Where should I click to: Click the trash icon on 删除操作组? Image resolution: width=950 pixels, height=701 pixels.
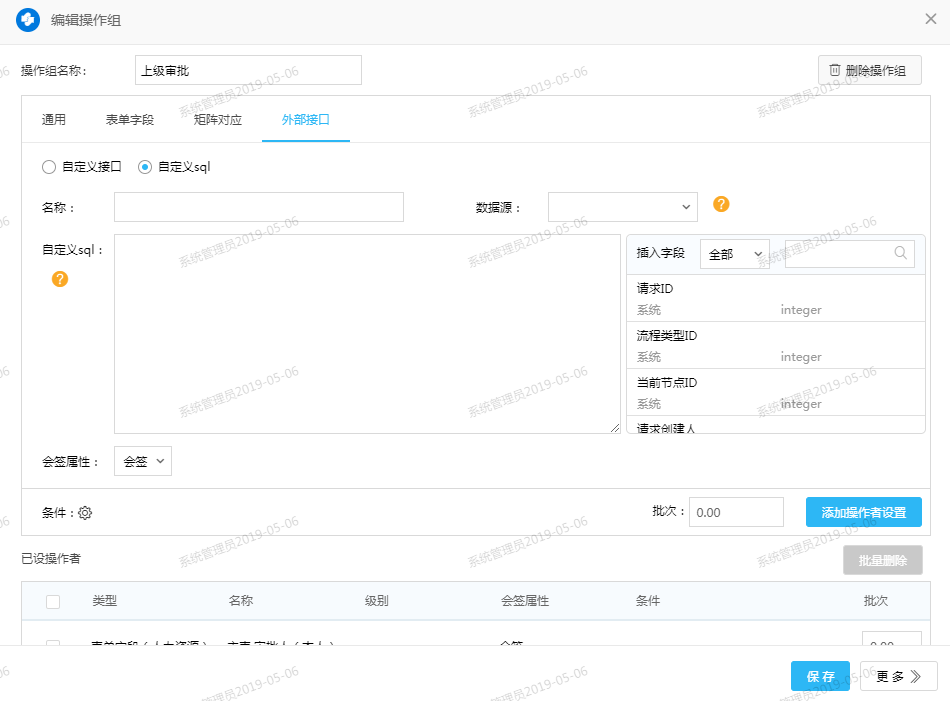click(x=834, y=70)
